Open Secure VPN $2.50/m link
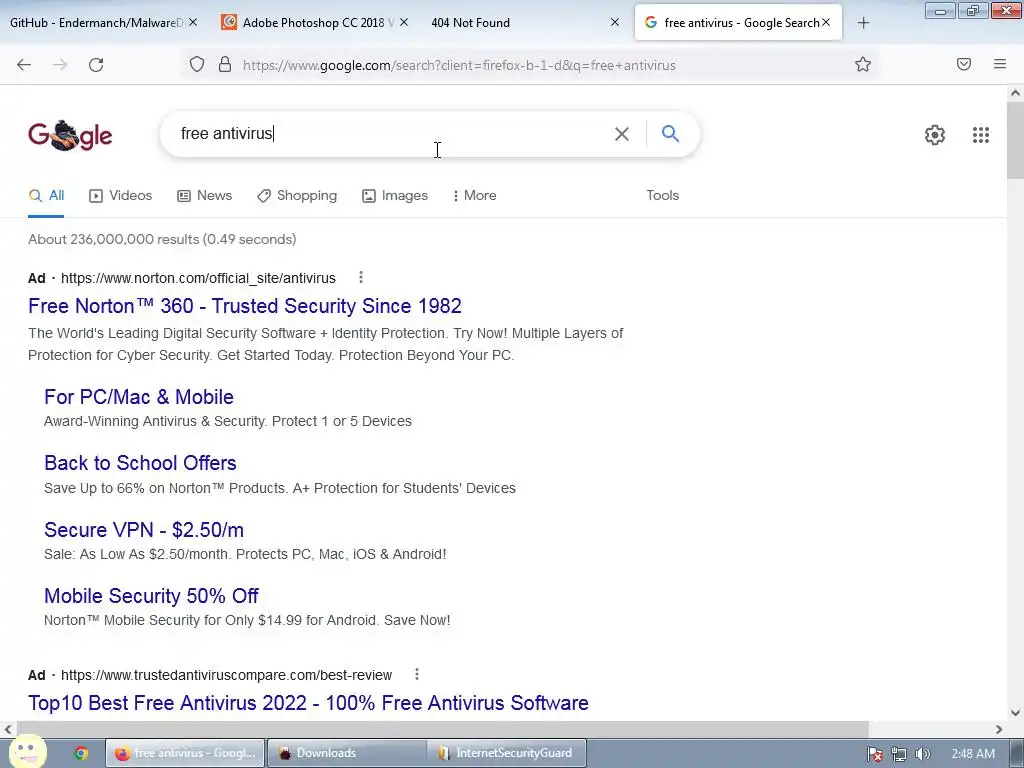The image size is (1024, 768). click(144, 530)
